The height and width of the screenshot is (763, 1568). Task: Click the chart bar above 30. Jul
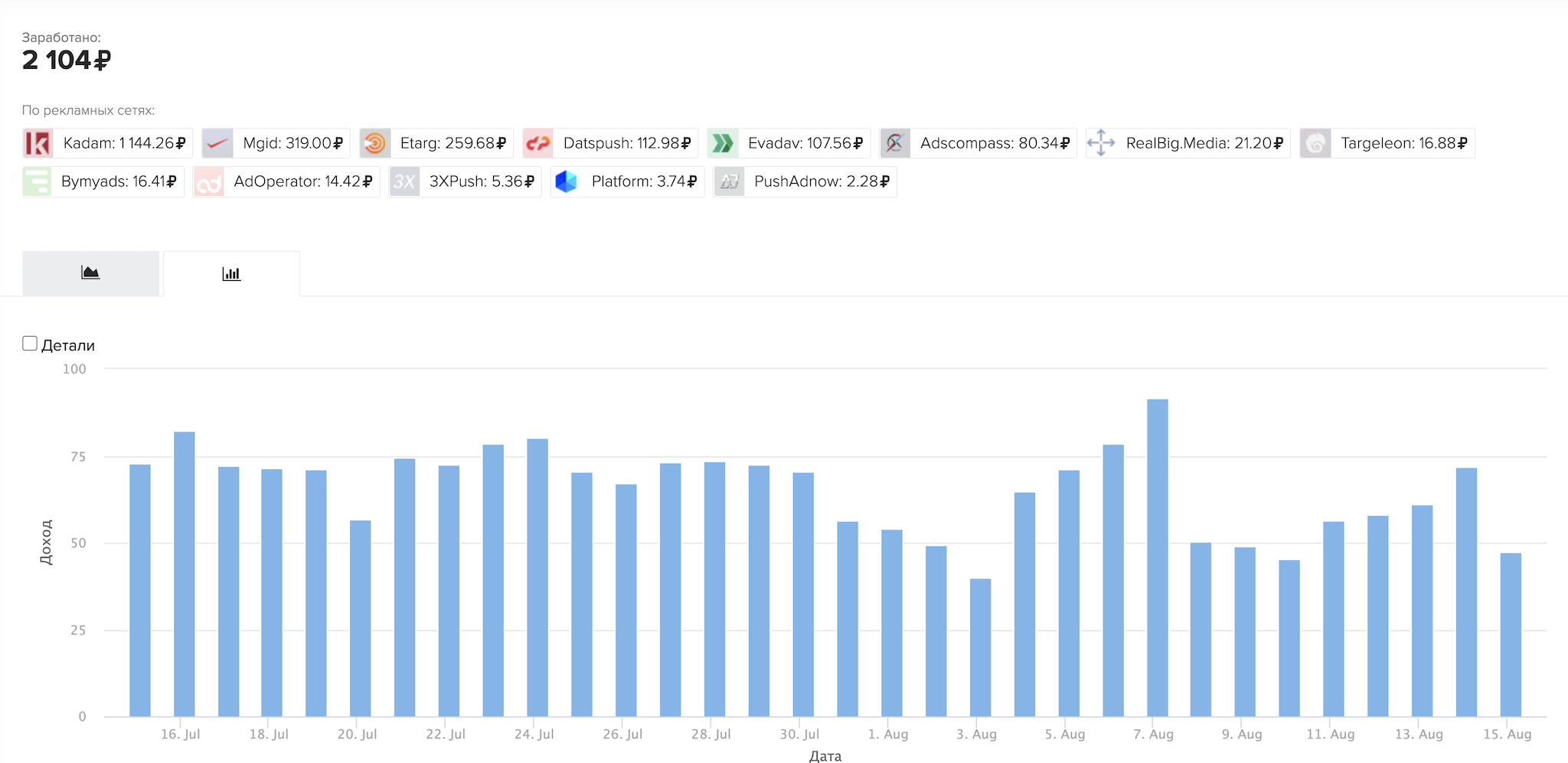click(x=803, y=595)
